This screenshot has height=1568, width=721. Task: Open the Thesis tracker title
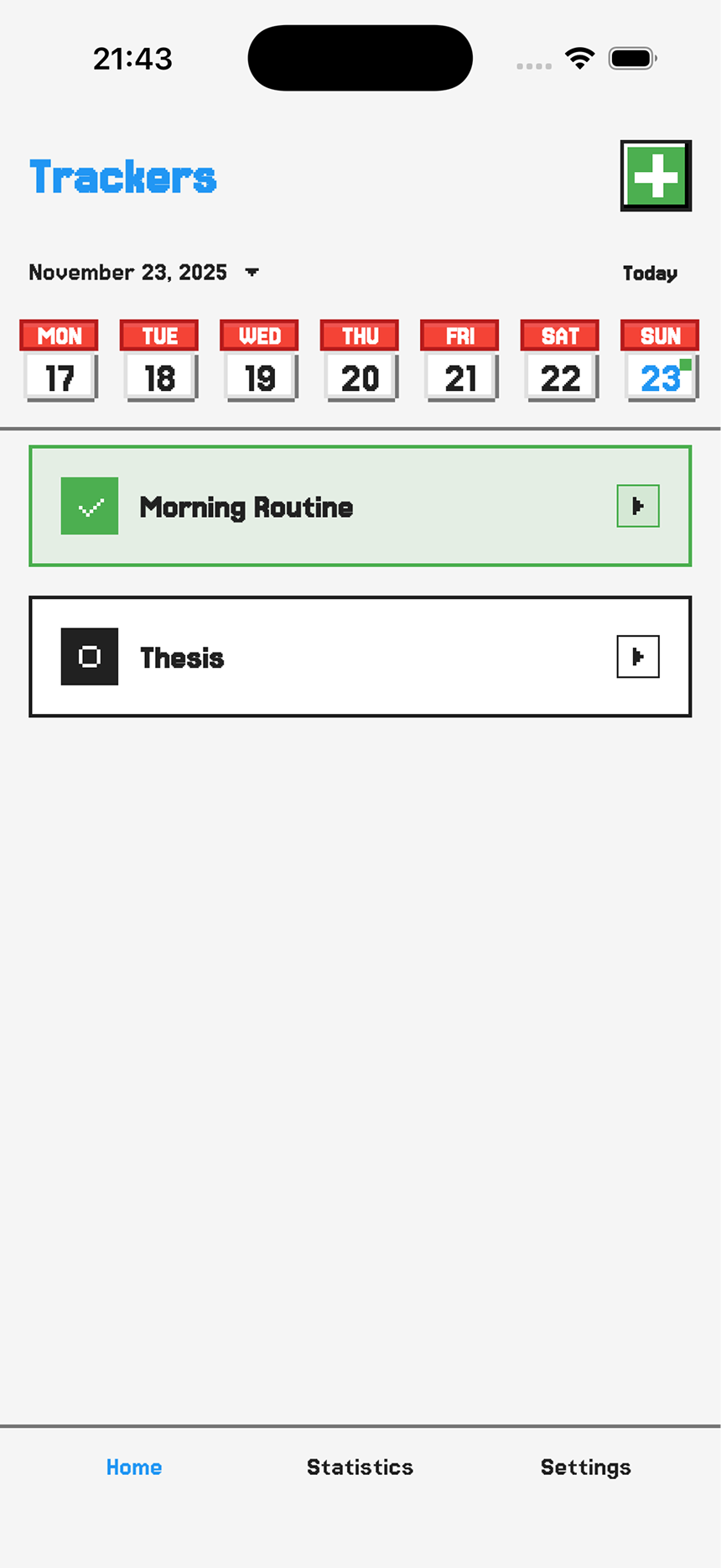[182, 659]
